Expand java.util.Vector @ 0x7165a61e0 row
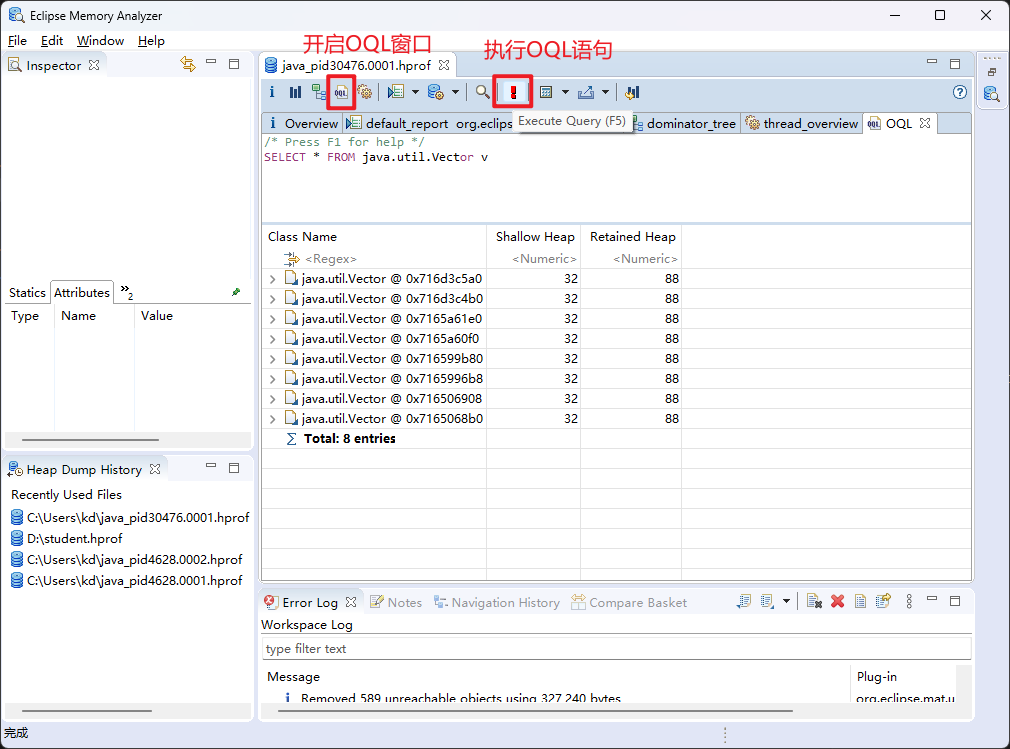Image resolution: width=1010 pixels, height=749 pixels. pyautogui.click(x=272, y=319)
